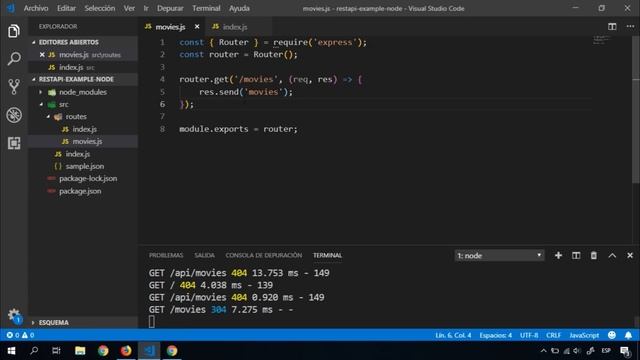
Task: Open the feedback smiley in status bar
Action: point(611,335)
